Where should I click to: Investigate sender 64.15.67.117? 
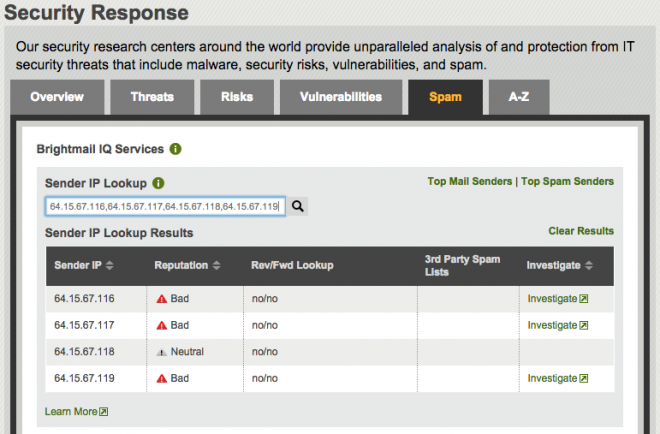[558, 325]
